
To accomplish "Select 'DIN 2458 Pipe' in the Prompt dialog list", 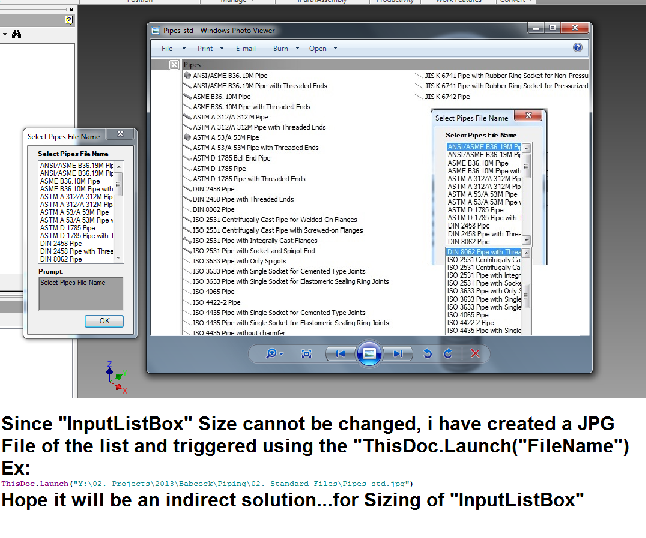I will coord(61,243).
